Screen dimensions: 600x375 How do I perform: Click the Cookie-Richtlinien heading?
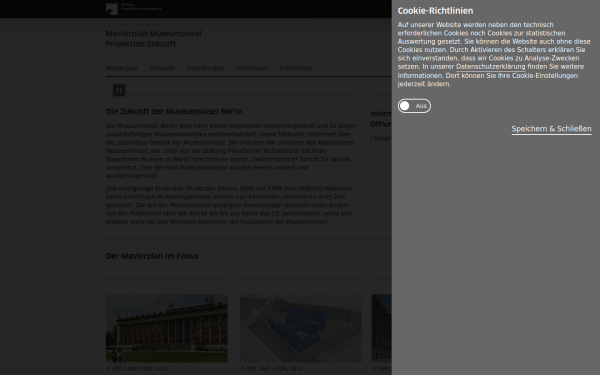pyautogui.click(x=435, y=11)
